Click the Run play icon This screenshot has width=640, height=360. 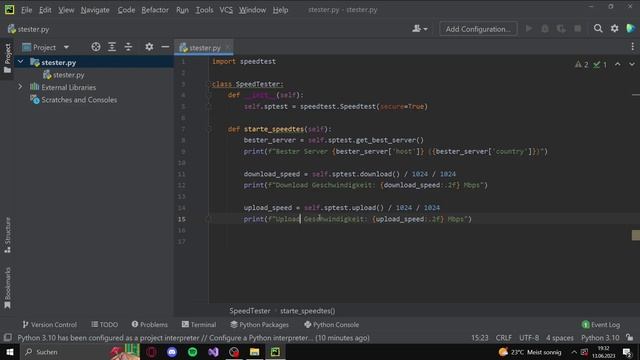pyautogui.click(x=529, y=29)
